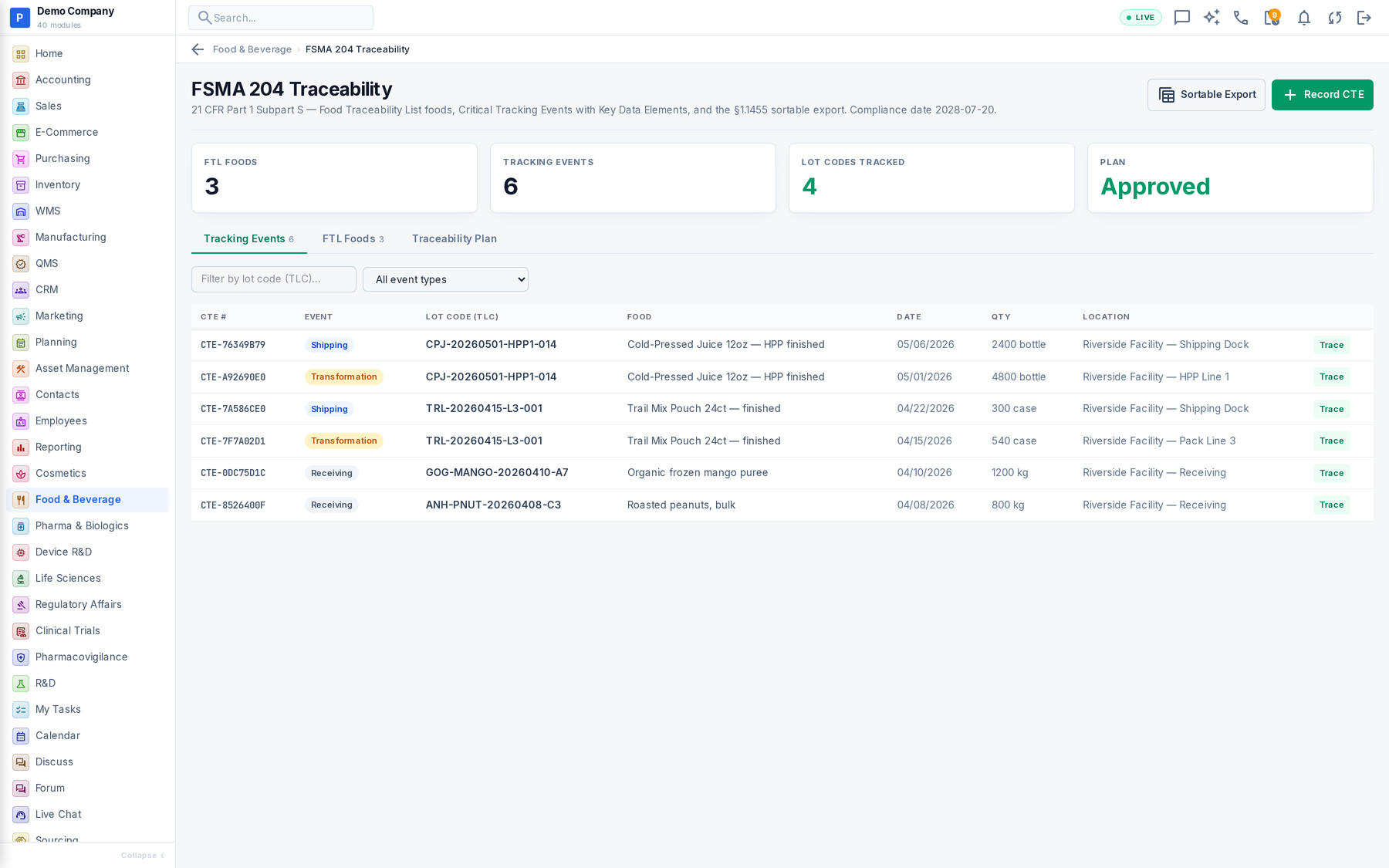This screenshot has width=1389, height=868.
Task: Trace event CTE-7F7A02D1
Action: point(1331,441)
